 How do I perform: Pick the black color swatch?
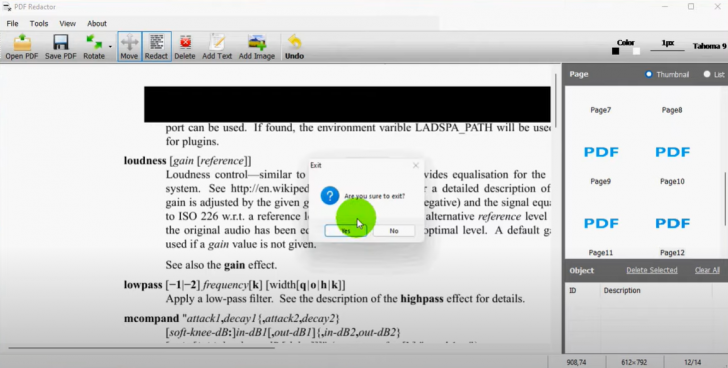tap(616, 51)
